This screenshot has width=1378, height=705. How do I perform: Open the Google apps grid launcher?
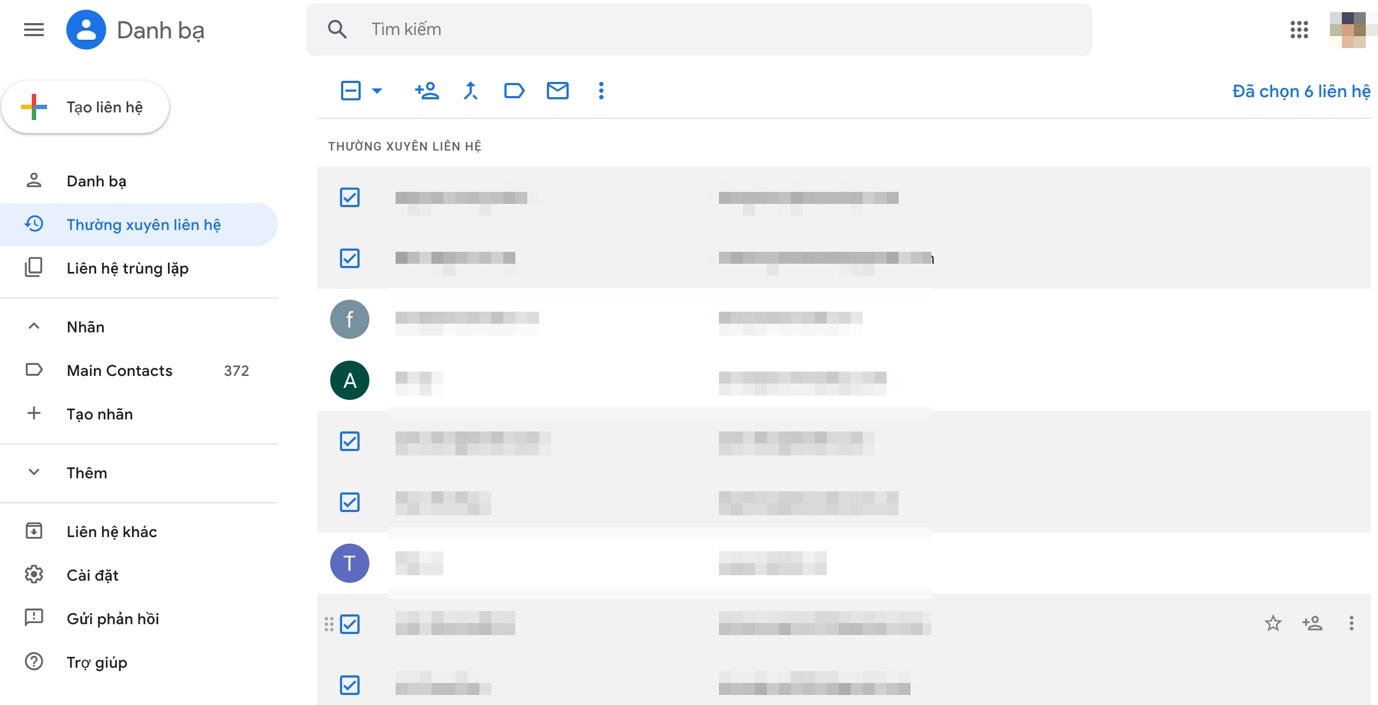1299,30
